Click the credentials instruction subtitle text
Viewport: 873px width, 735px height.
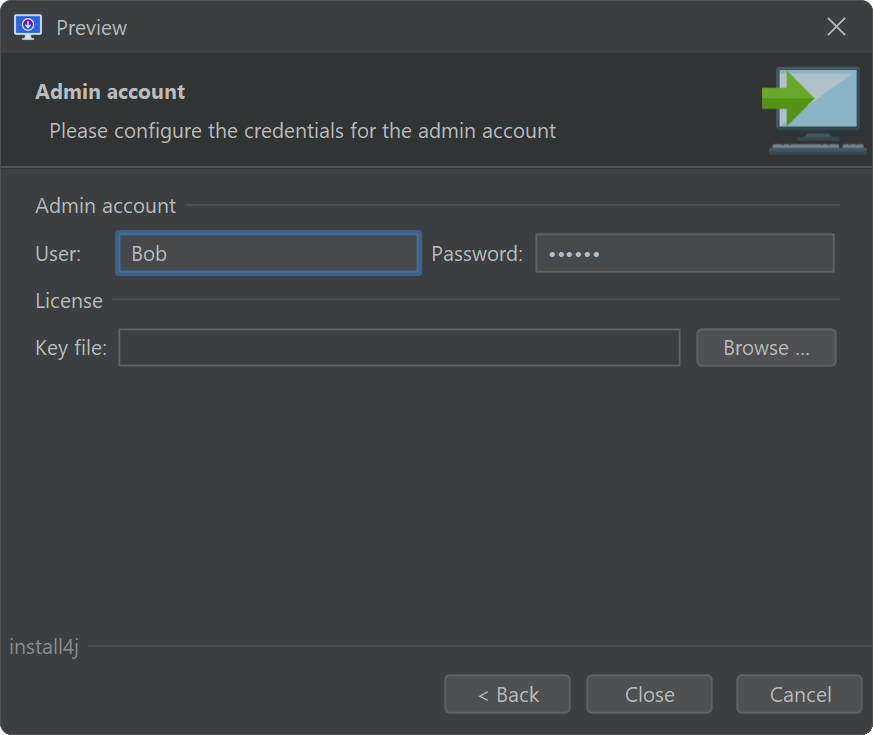coord(302,131)
